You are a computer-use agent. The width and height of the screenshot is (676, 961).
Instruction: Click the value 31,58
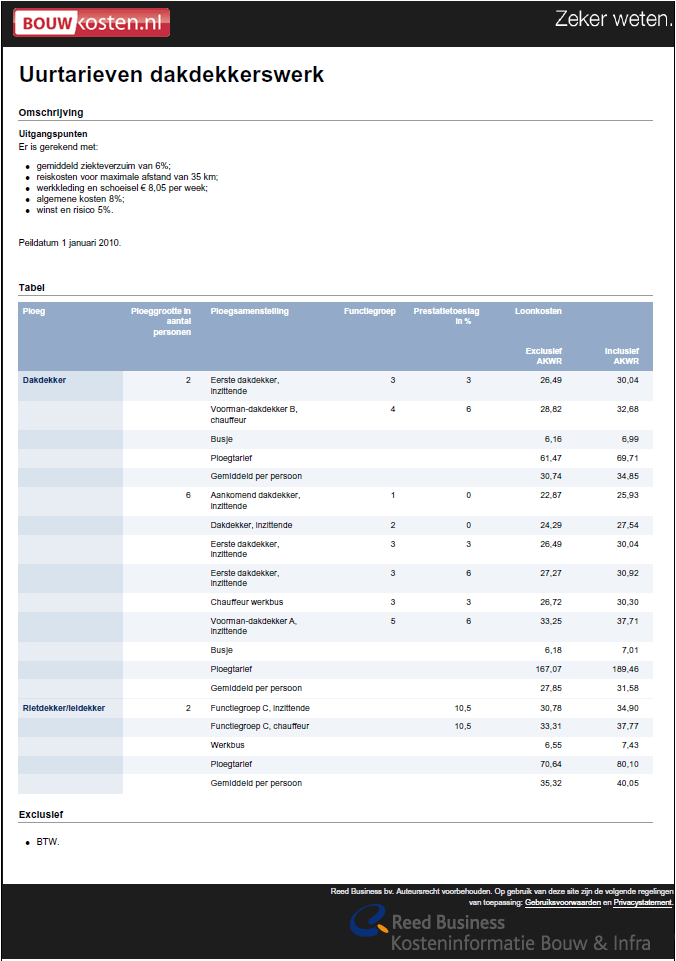coord(628,688)
